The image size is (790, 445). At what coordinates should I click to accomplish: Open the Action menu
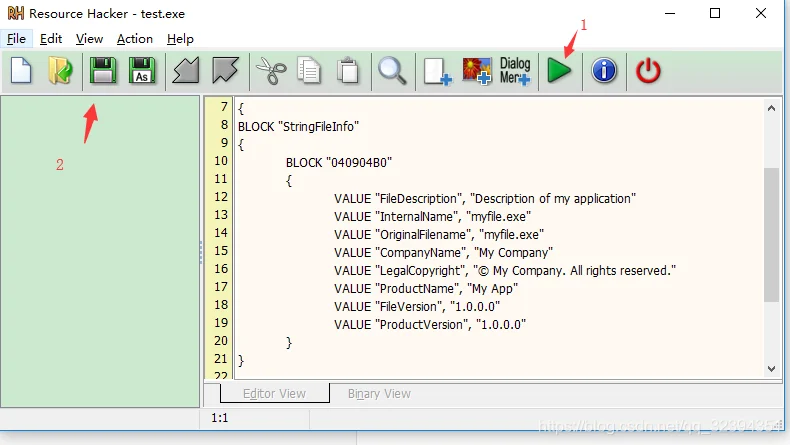[135, 39]
